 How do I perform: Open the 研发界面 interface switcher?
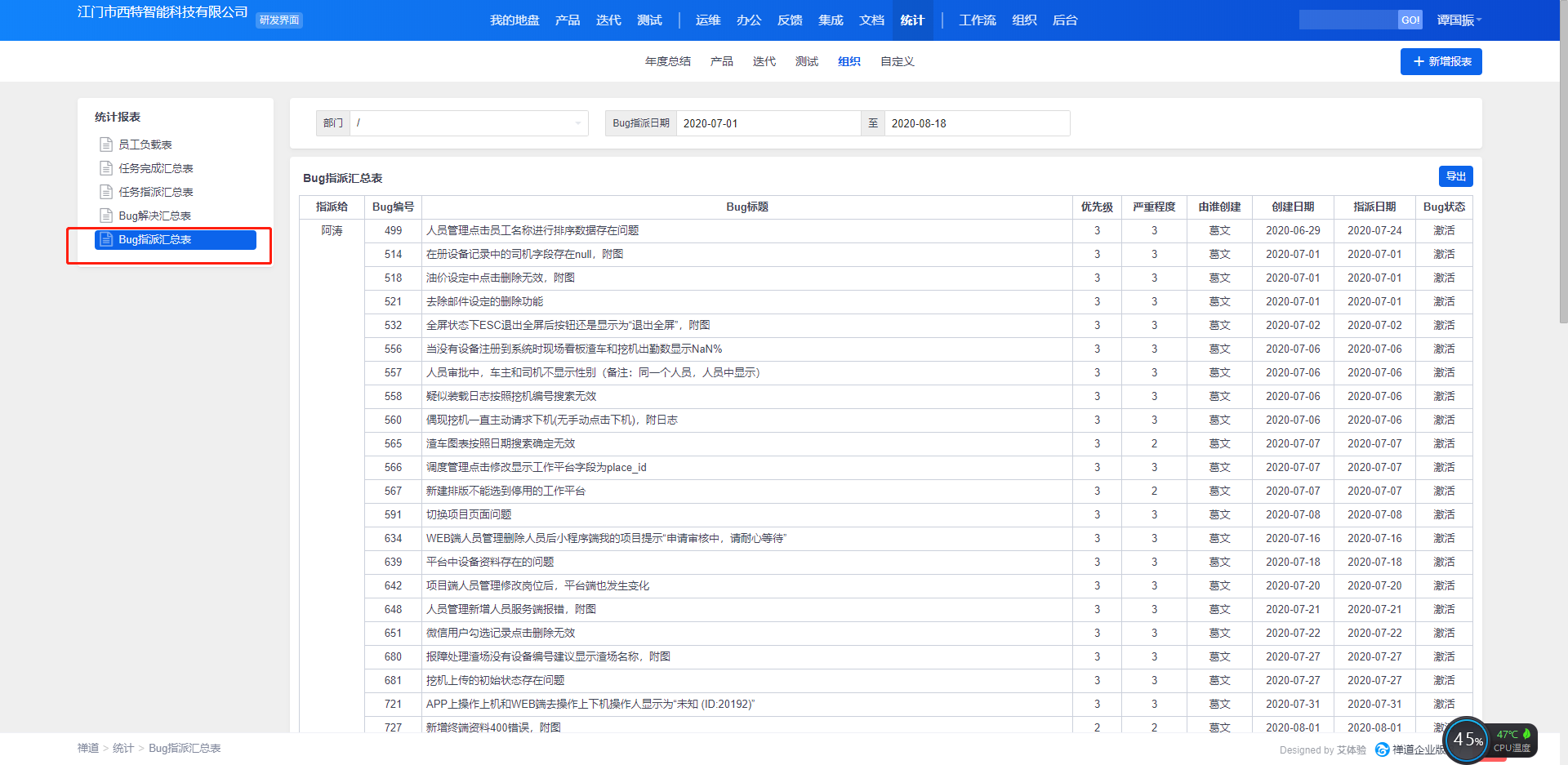(279, 20)
